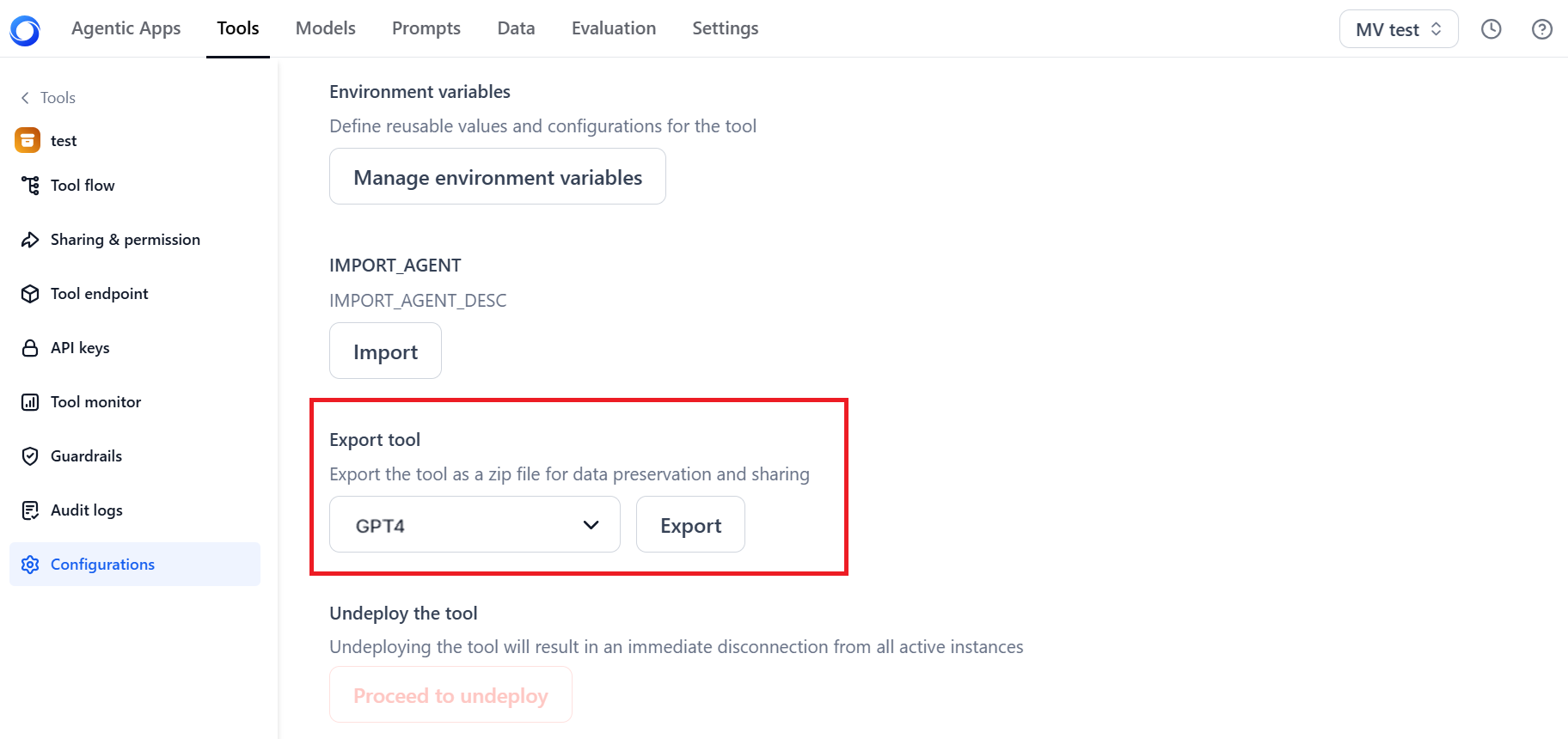
Task: Select Configurations in sidebar
Action: [x=135, y=565]
